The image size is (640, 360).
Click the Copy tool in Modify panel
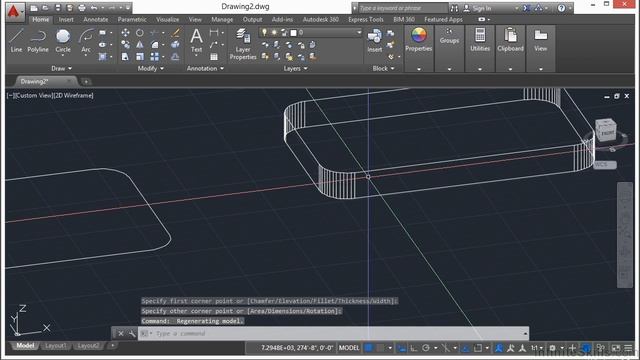coord(126,44)
